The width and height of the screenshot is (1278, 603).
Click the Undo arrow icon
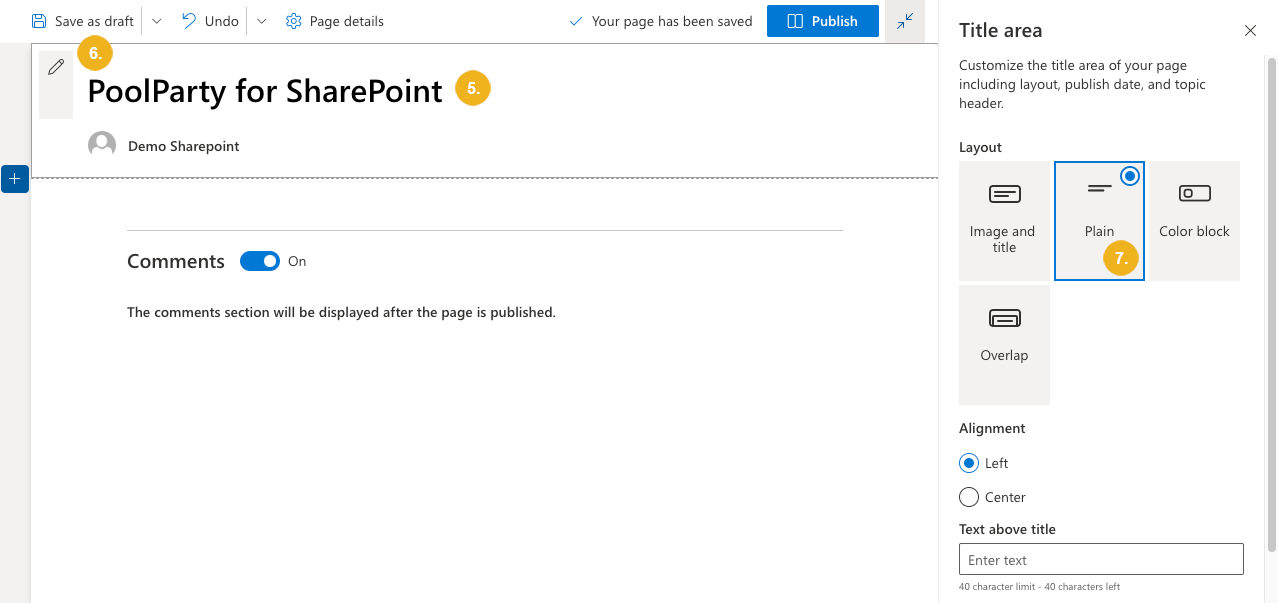(x=189, y=20)
